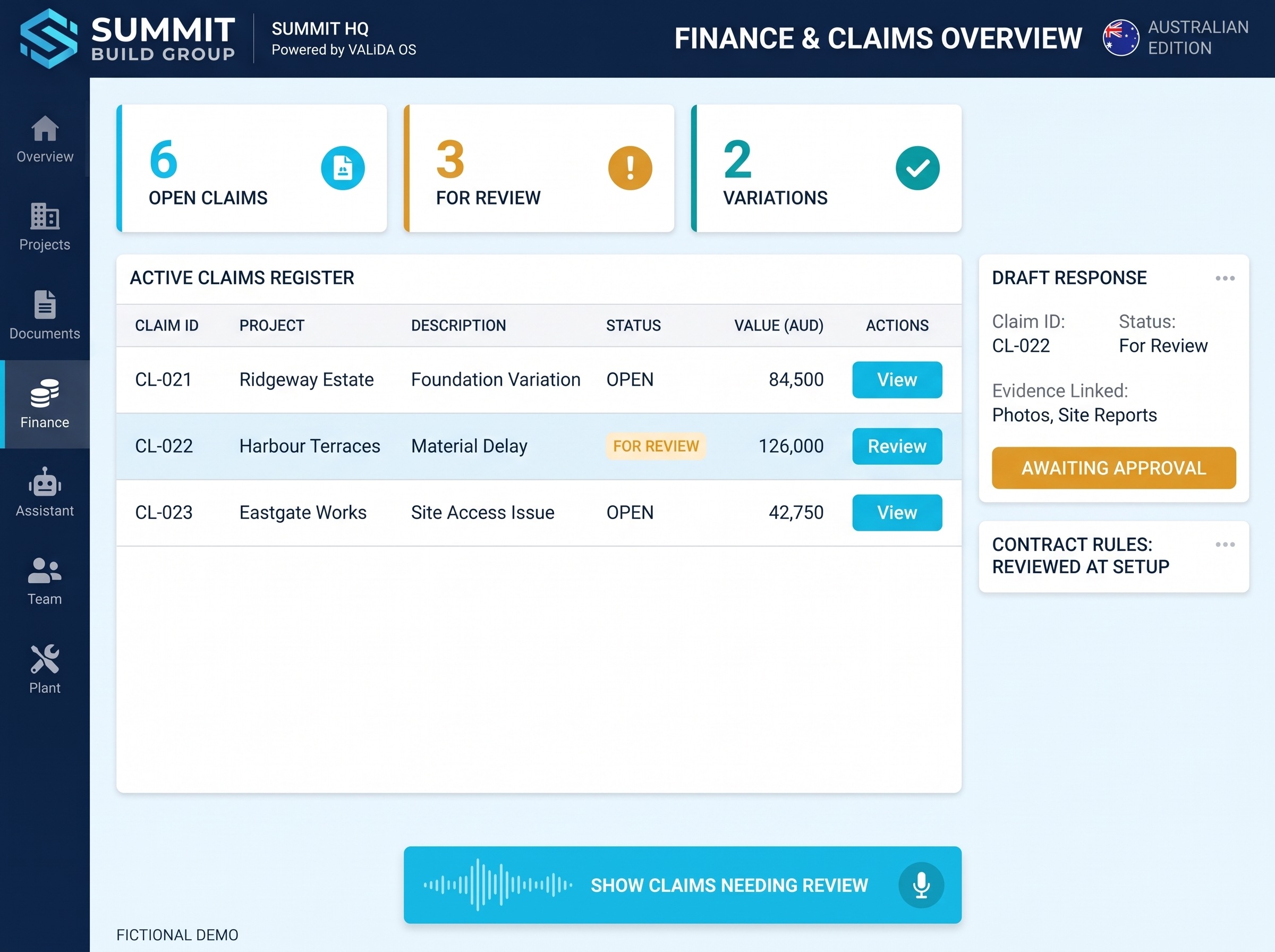This screenshot has height=952, width=1275.
Task: Click the 126,000 value cell
Action: 790,446
